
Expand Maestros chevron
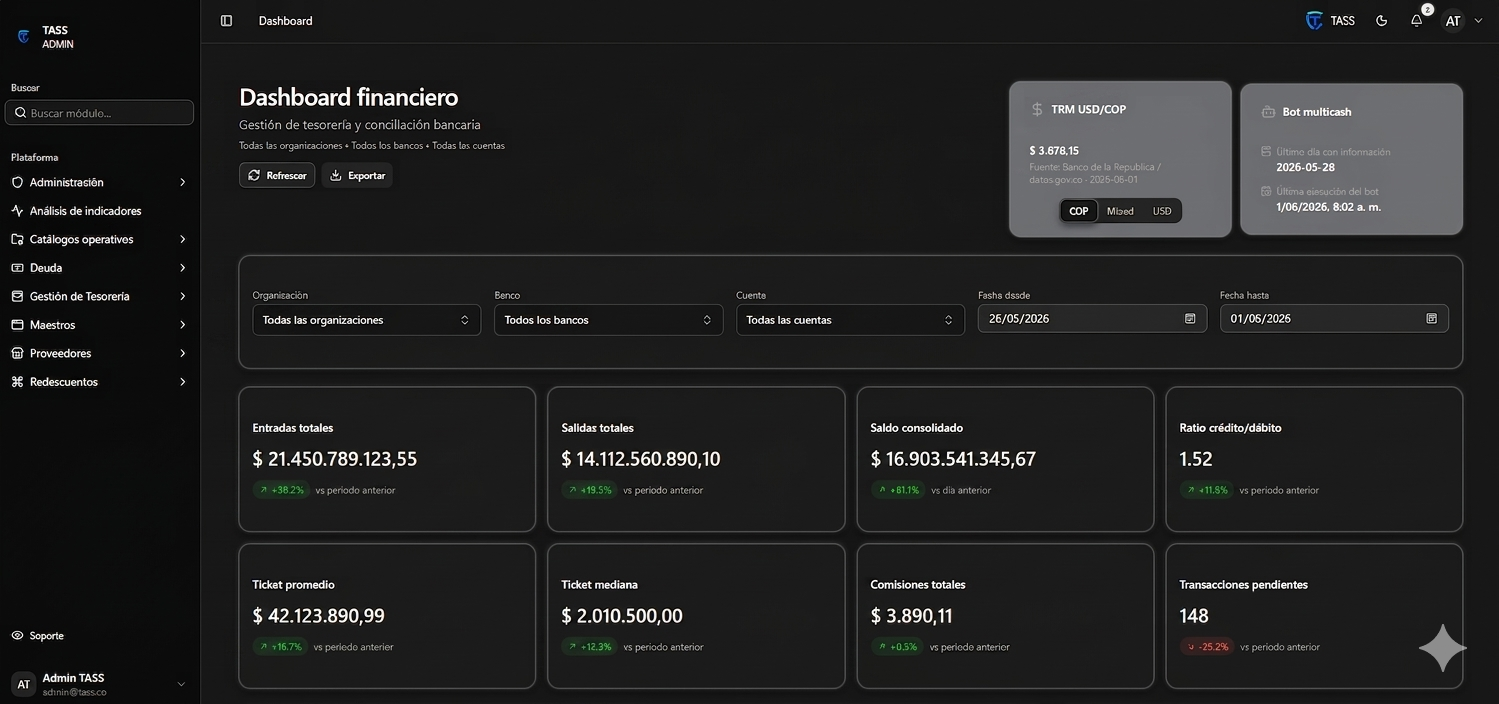(182, 325)
